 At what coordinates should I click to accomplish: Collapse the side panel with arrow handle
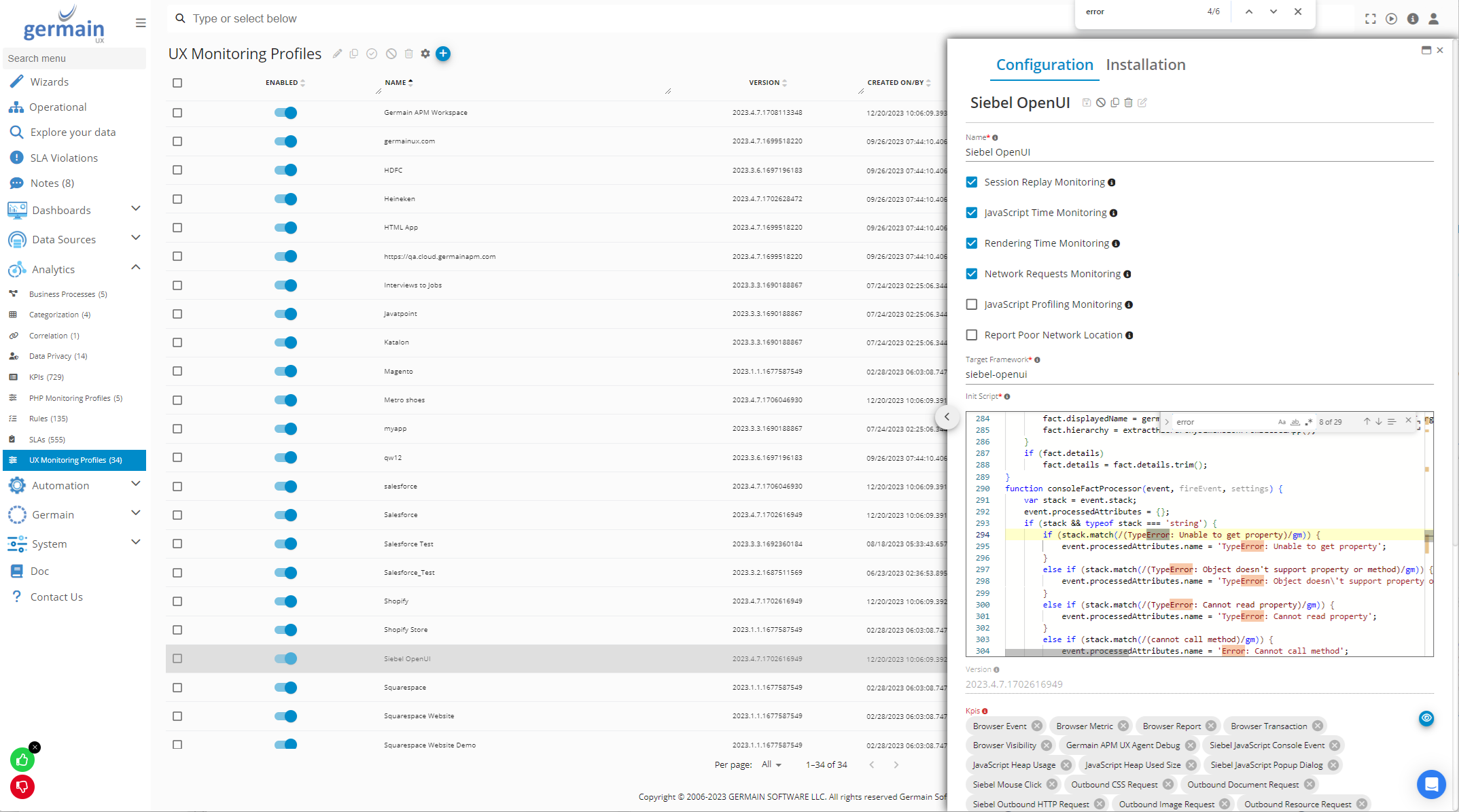(x=947, y=417)
